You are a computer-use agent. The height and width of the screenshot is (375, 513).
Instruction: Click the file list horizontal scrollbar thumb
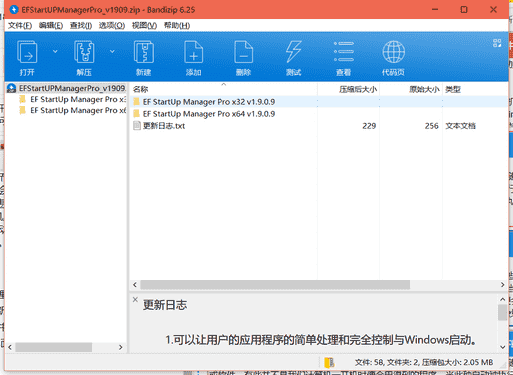(x=275, y=285)
